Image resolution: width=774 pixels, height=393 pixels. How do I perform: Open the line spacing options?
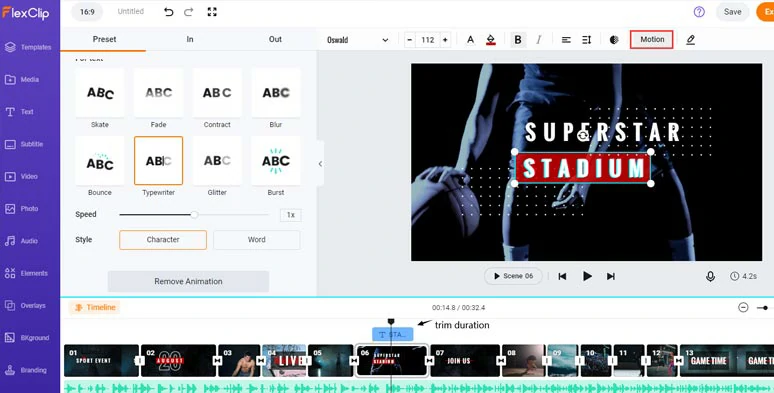(x=586, y=40)
